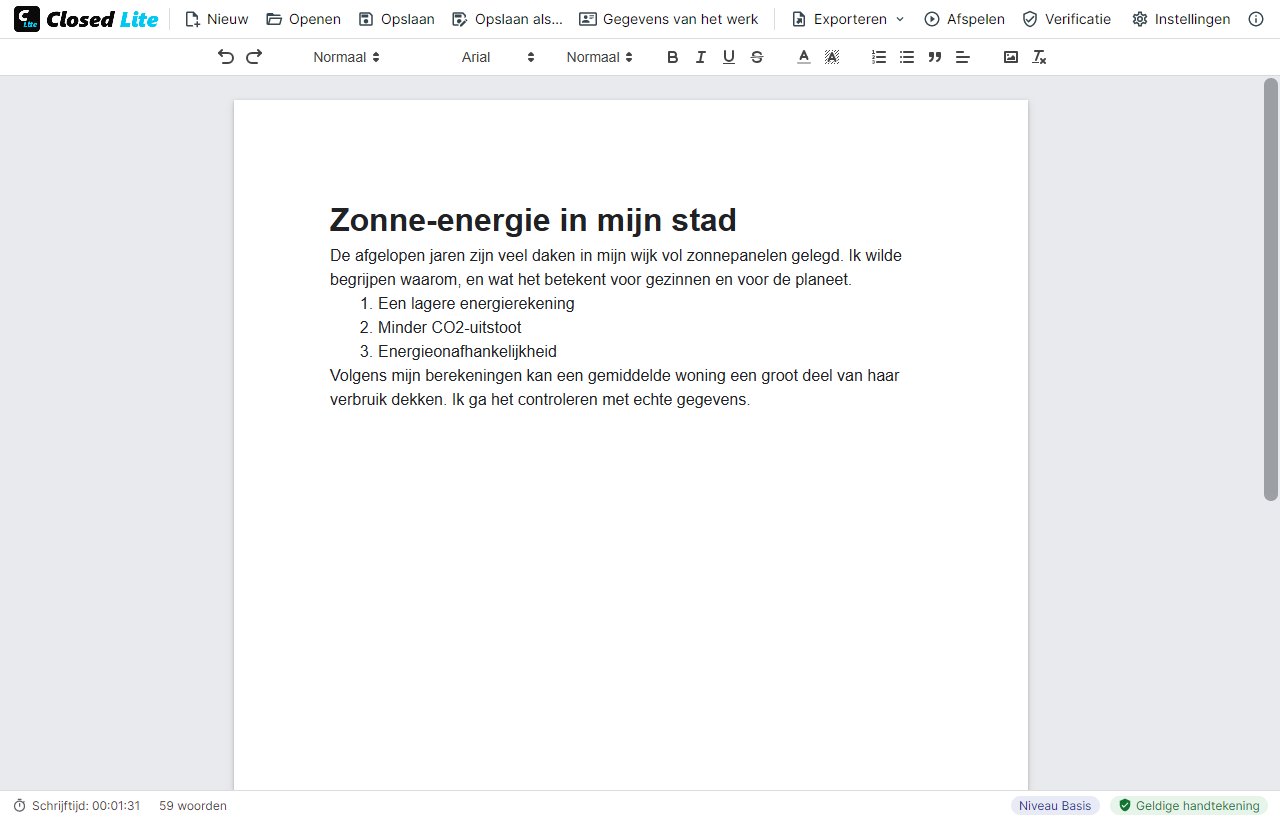Screen dimensions: 1280x820
Task: Open the text background highlight picker
Action: 831,57
